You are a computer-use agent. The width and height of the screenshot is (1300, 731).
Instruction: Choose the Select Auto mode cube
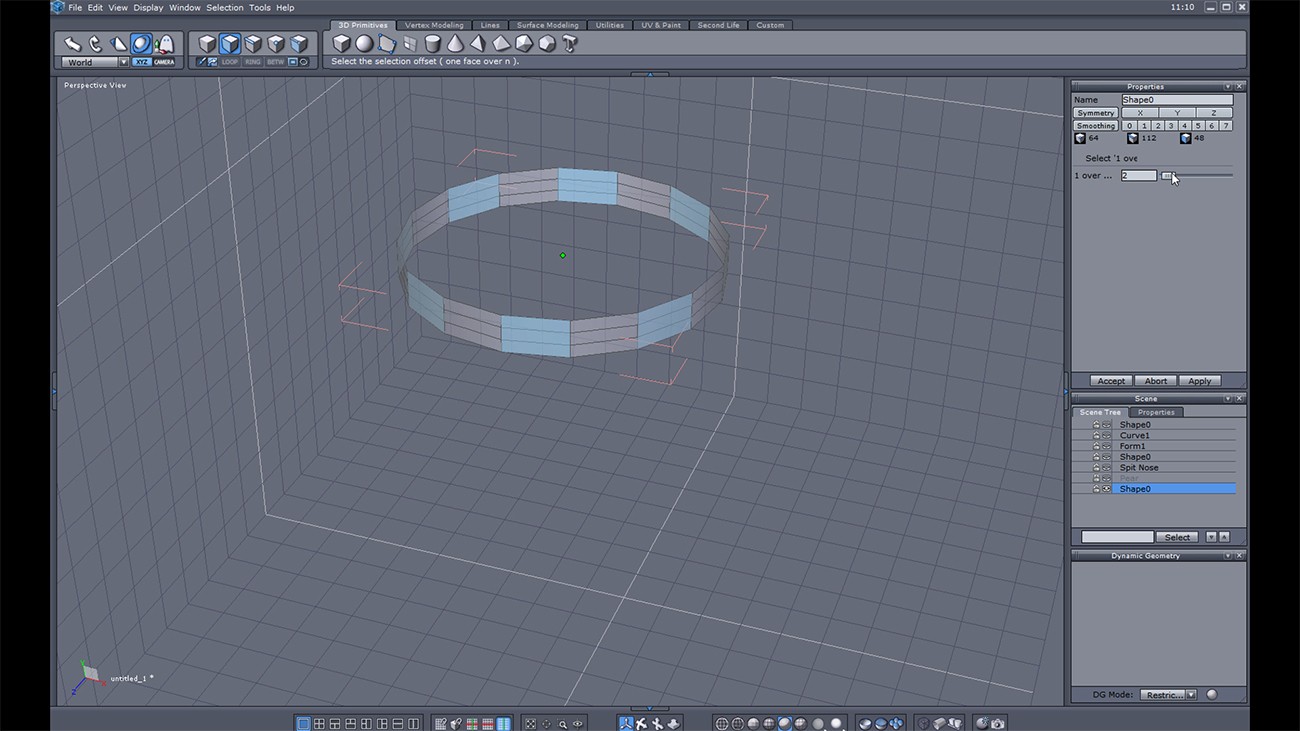point(299,44)
